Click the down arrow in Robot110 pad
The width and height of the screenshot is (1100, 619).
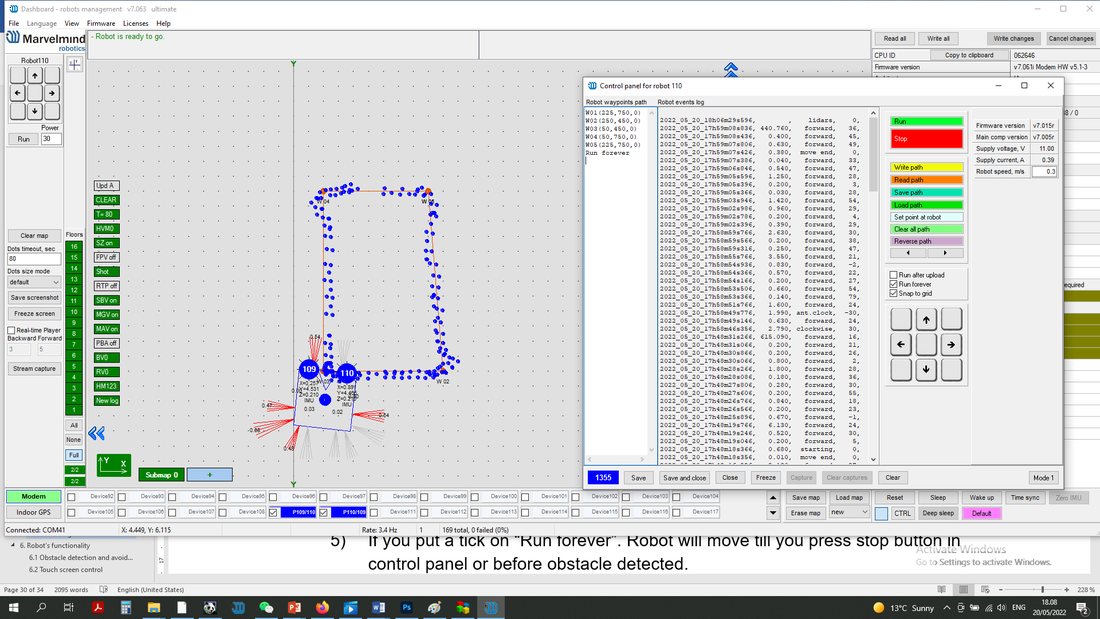[34, 111]
